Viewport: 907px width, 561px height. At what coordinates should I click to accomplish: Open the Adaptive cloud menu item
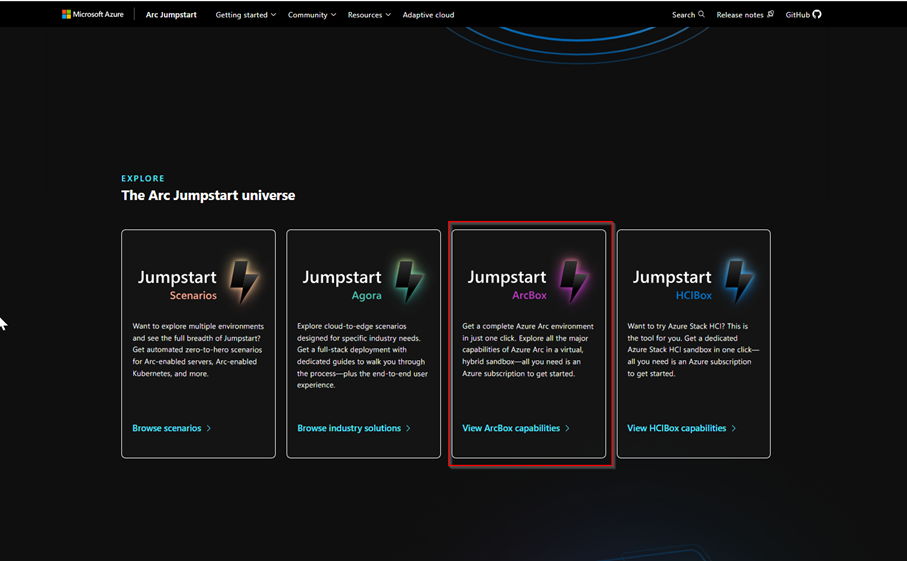(x=428, y=15)
